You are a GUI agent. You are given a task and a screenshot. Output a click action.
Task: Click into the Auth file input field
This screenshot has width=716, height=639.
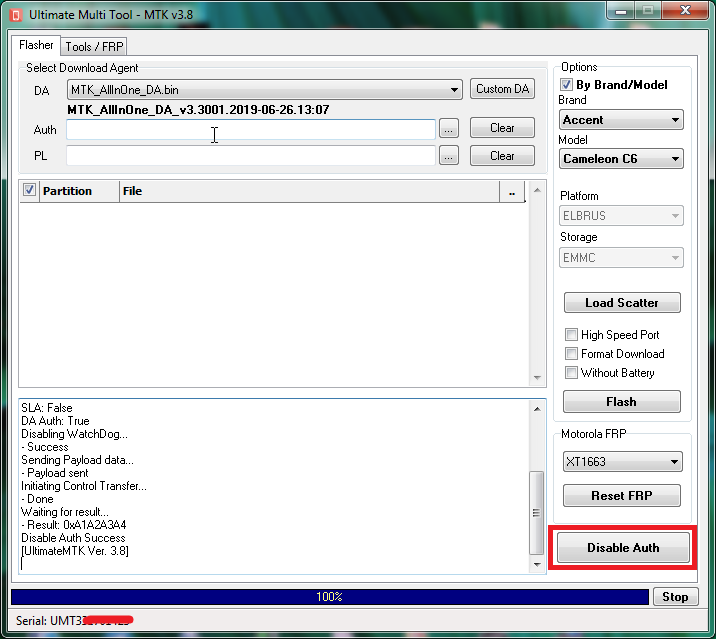(251, 130)
